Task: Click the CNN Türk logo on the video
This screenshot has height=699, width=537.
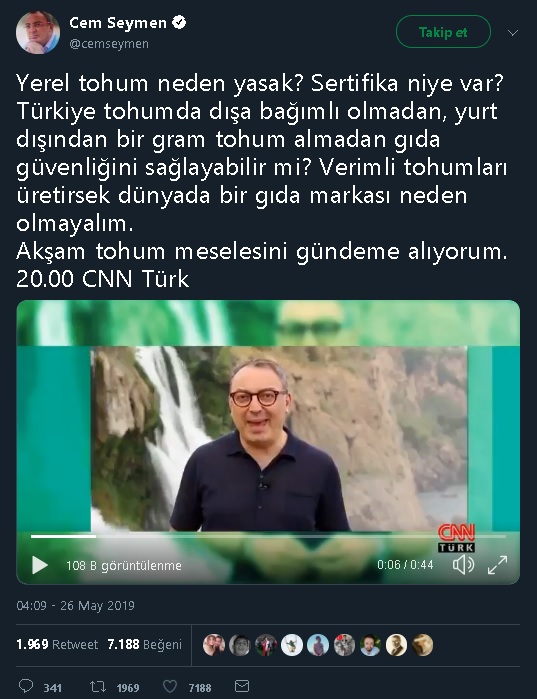Action: pos(456,538)
